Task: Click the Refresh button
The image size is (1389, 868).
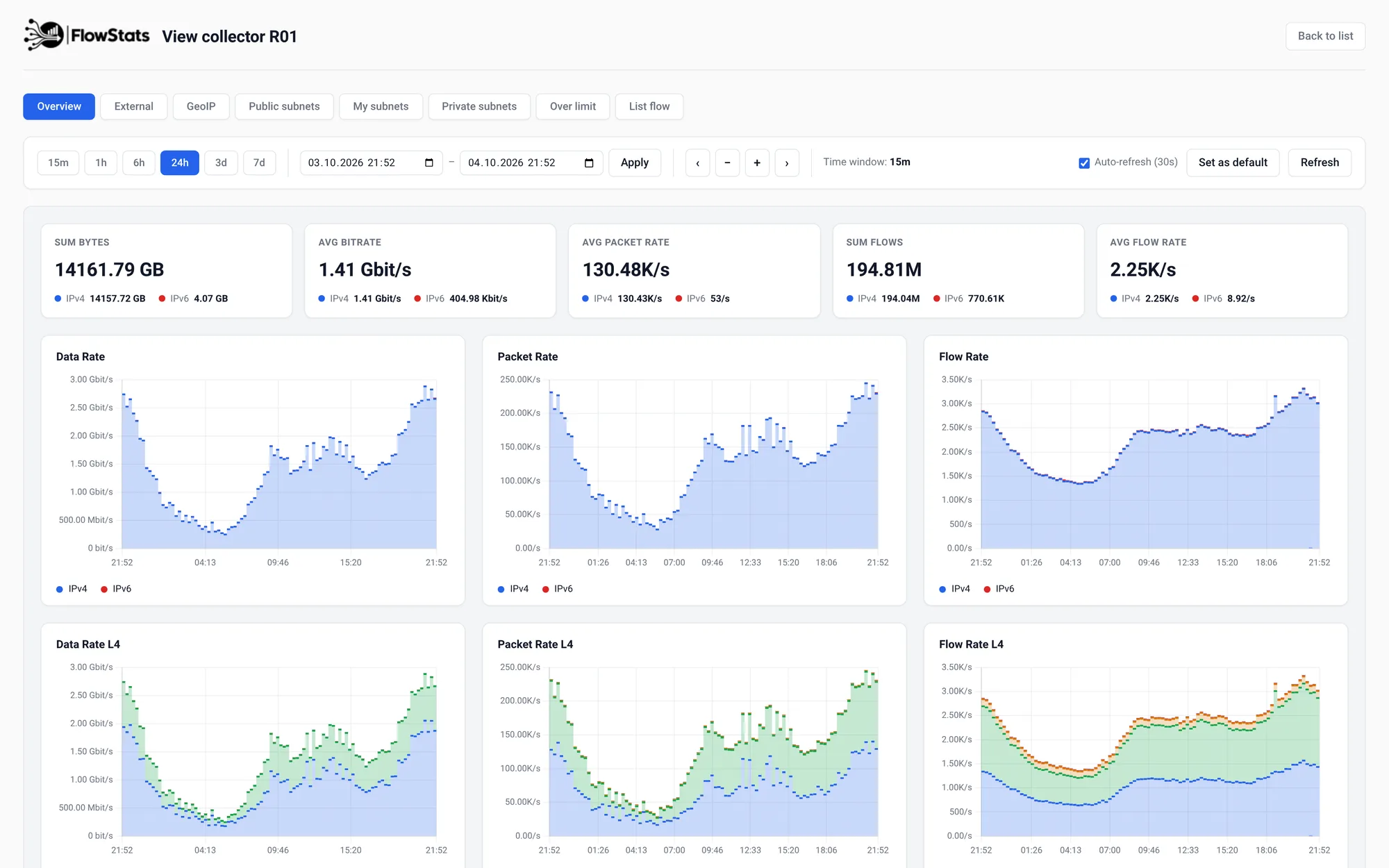Action: pyautogui.click(x=1320, y=162)
